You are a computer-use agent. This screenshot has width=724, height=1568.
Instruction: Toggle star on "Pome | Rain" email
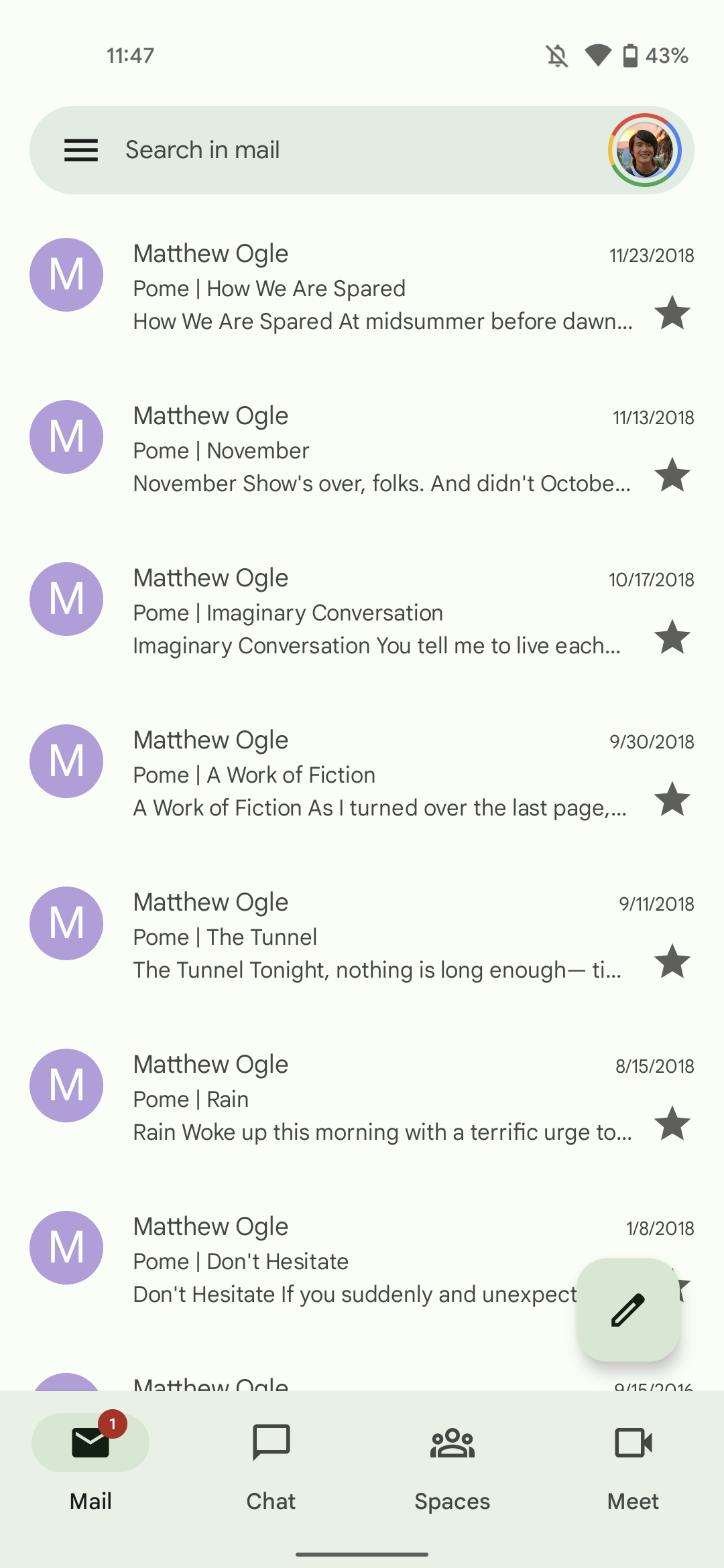coord(672,1124)
